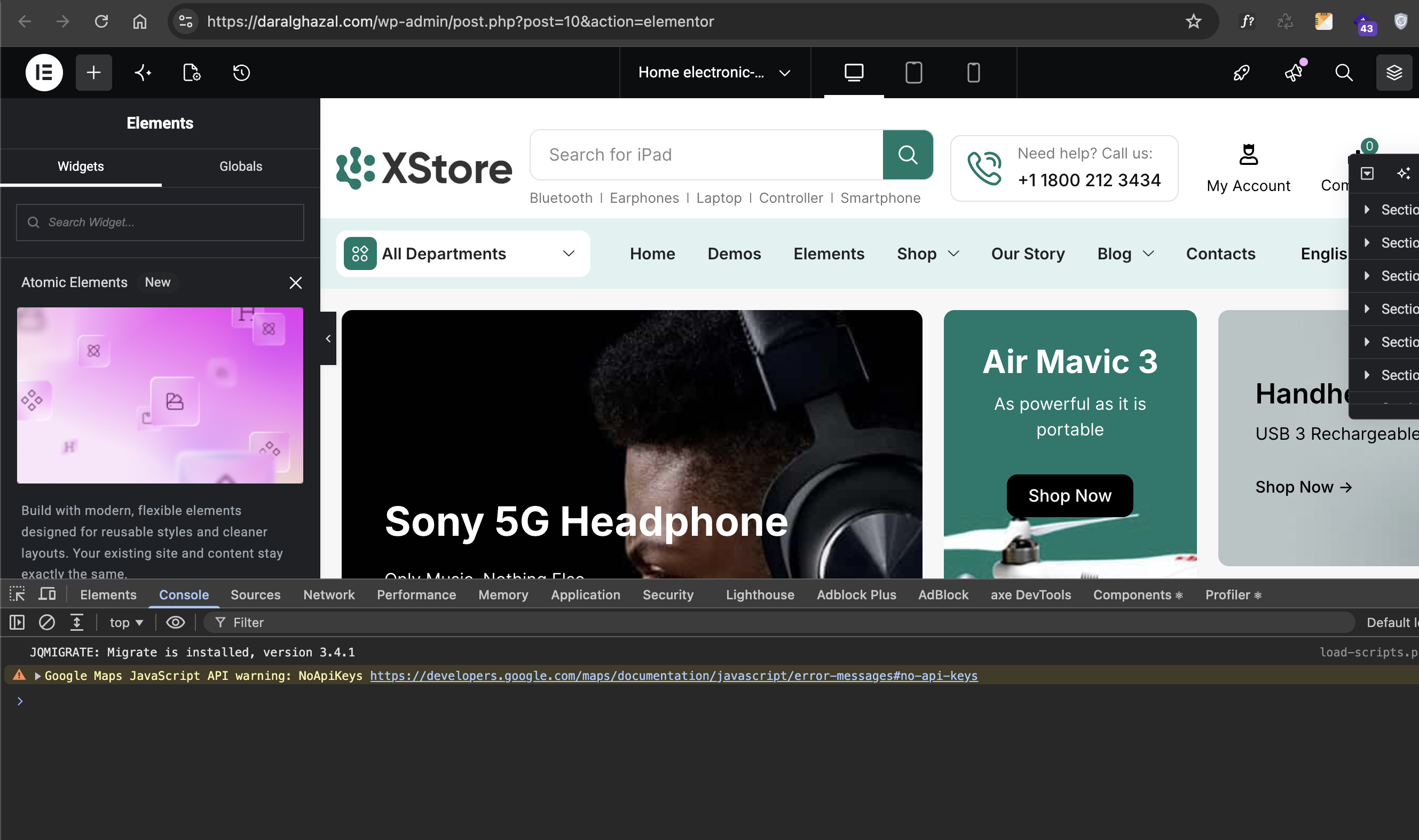Click the Atomic Elements promo thumbnail image
1419x840 pixels.
(x=160, y=395)
